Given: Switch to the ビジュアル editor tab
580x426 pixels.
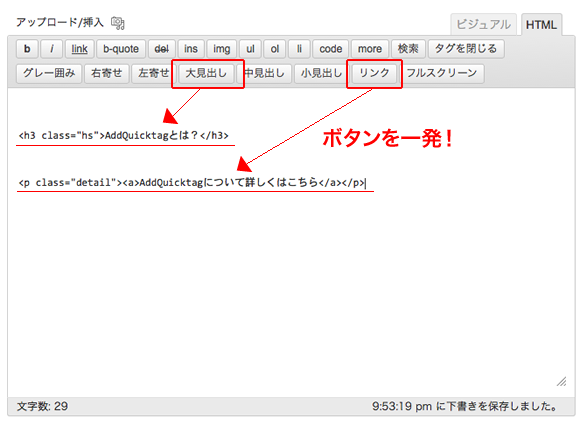Looking at the screenshot, I should (x=483, y=24).
